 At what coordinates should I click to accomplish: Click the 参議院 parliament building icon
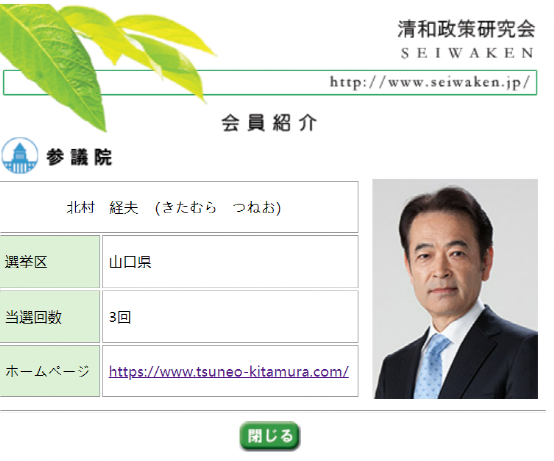(x=19, y=155)
